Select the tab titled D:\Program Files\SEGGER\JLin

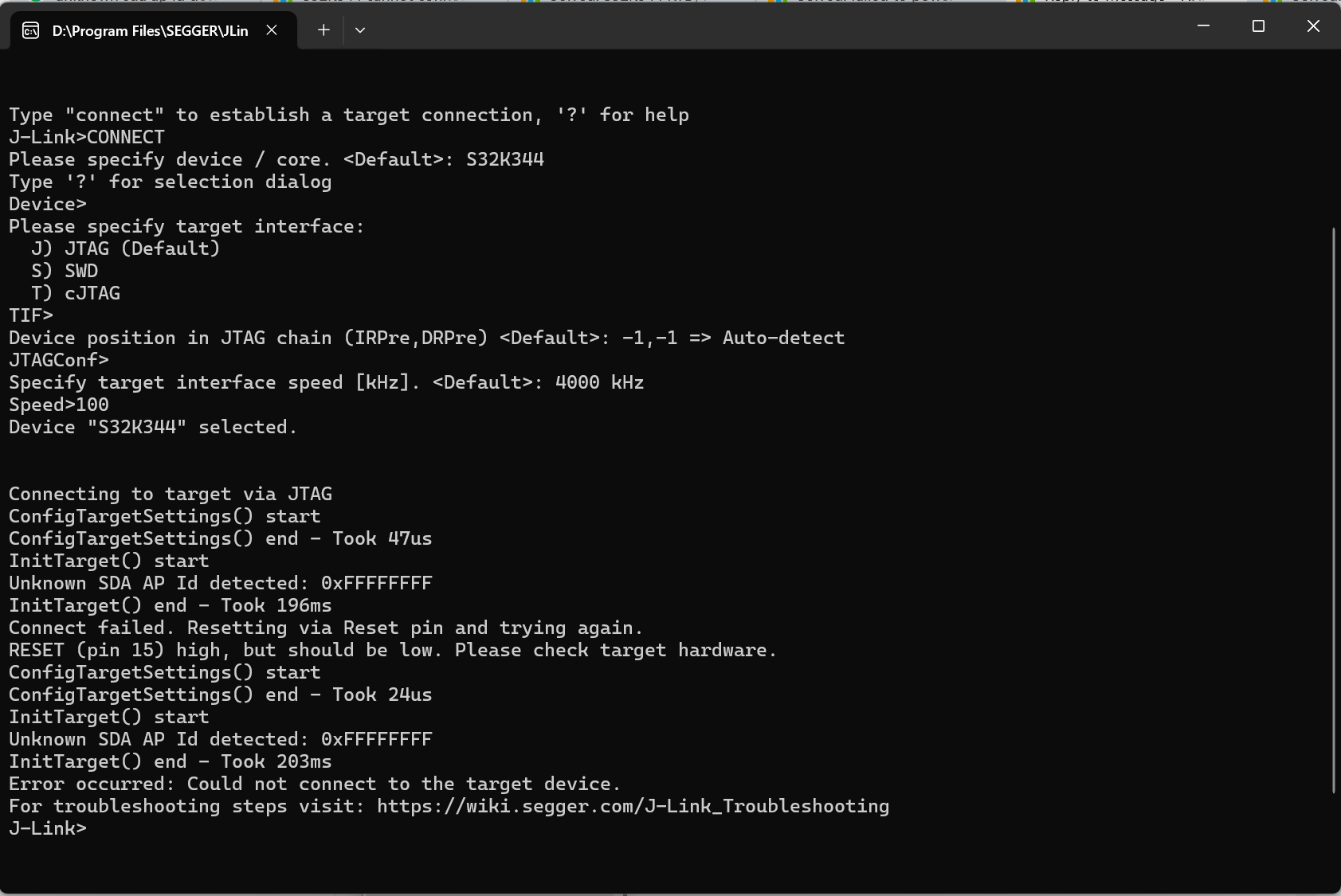coord(151,30)
